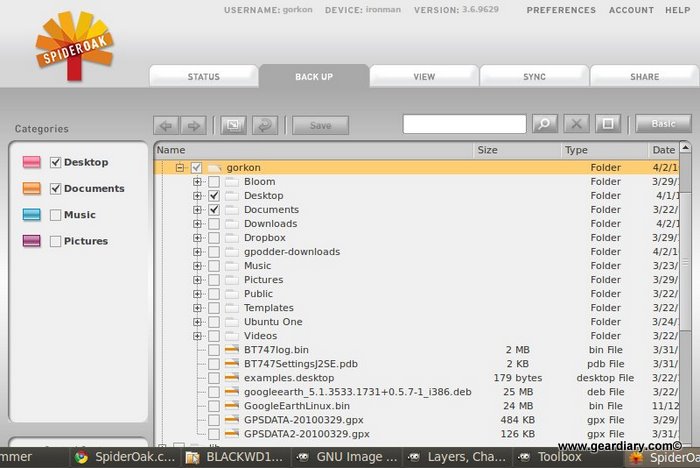Expand the Bloom folder node
The height and width of the screenshot is (468, 700).
[x=197, y=182]
